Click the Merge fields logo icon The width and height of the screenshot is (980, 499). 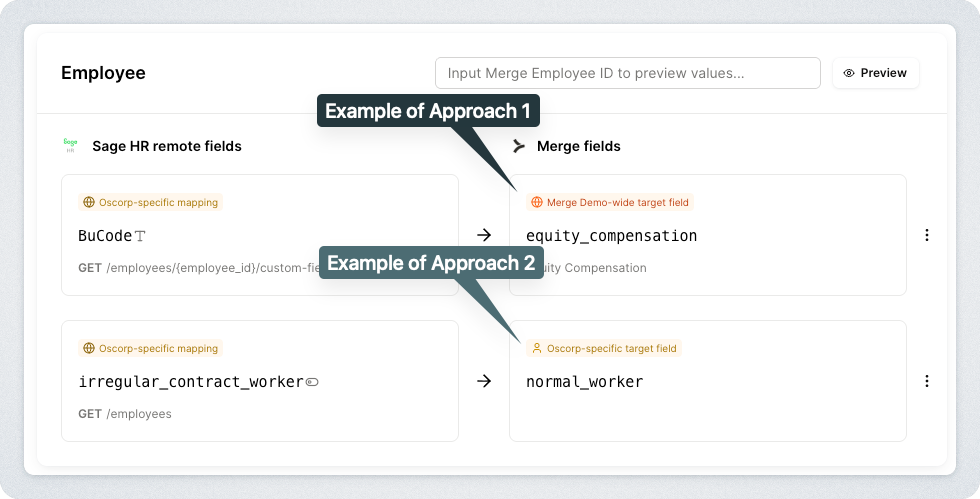[x=518, y=146]
